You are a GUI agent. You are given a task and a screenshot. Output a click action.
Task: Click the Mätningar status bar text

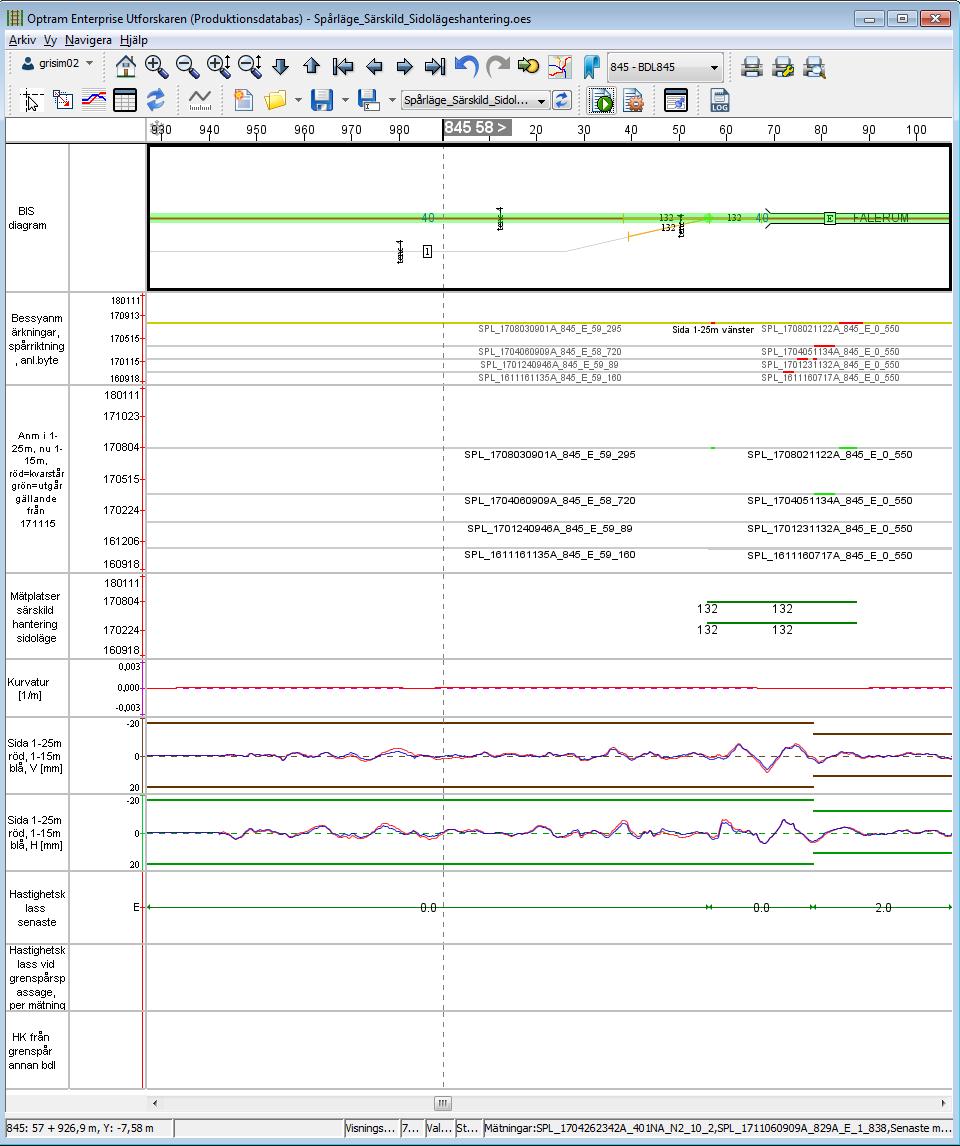pos(717,1128)
